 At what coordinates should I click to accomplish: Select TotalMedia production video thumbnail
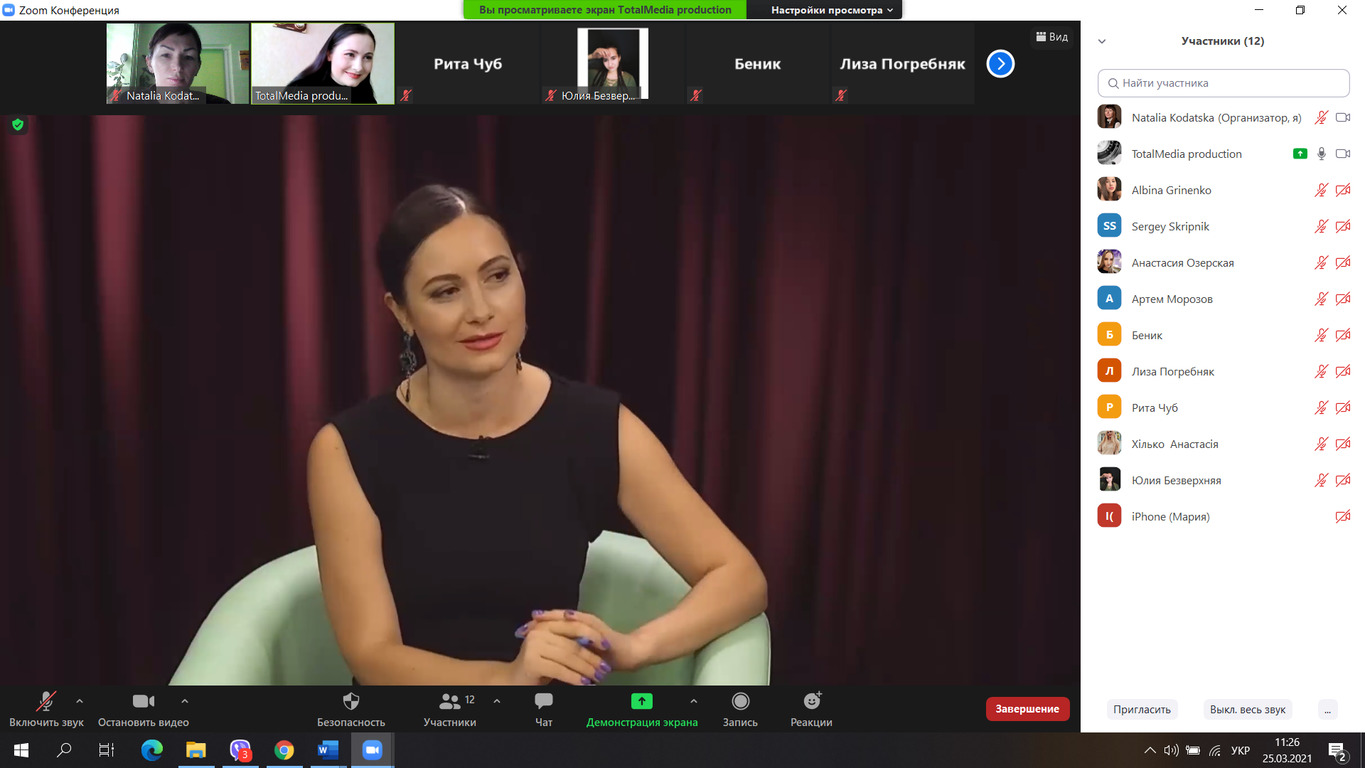coord(322,63)
